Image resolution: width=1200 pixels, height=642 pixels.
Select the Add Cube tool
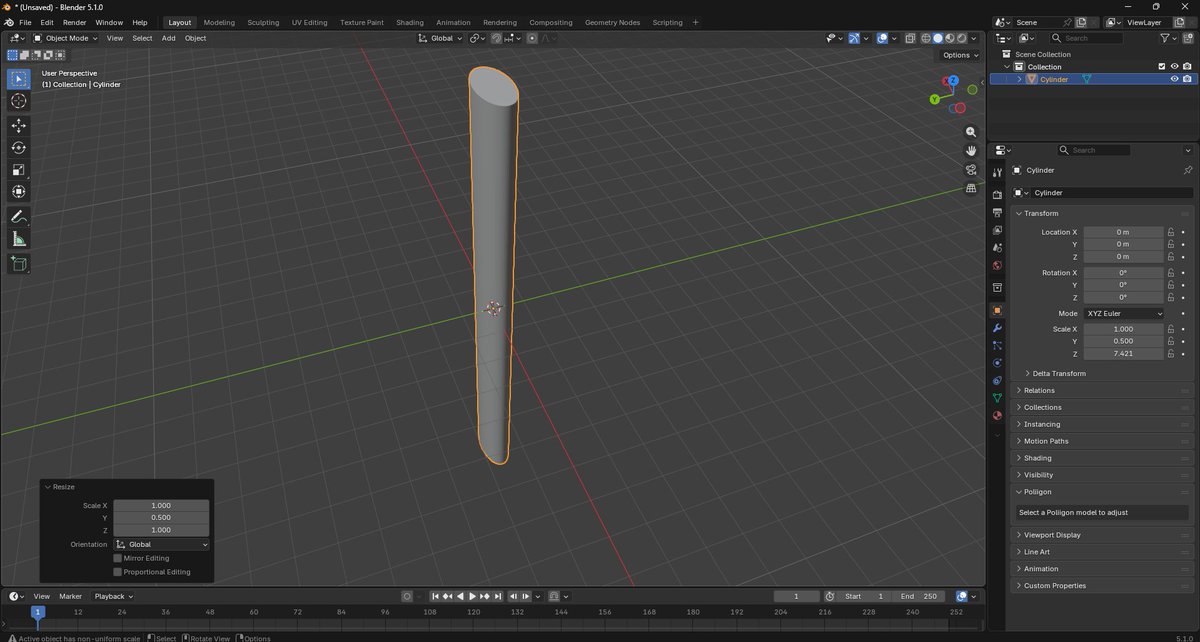[x=19, y=263]
